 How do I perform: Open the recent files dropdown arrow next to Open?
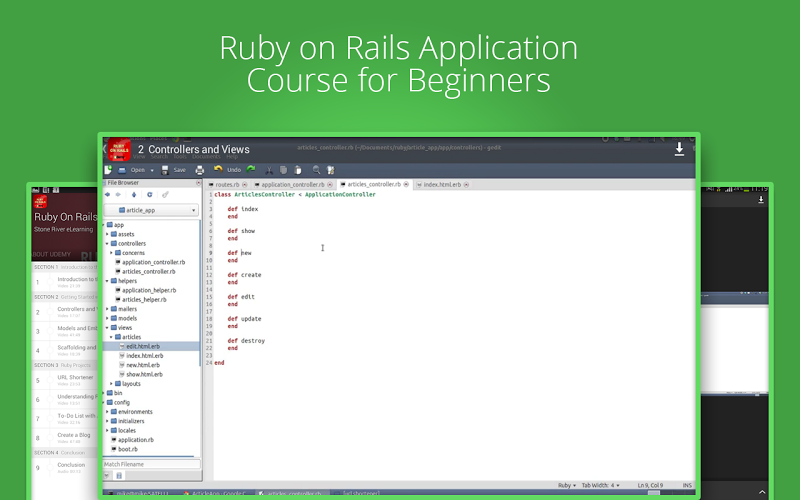click(x=152, y=170)
